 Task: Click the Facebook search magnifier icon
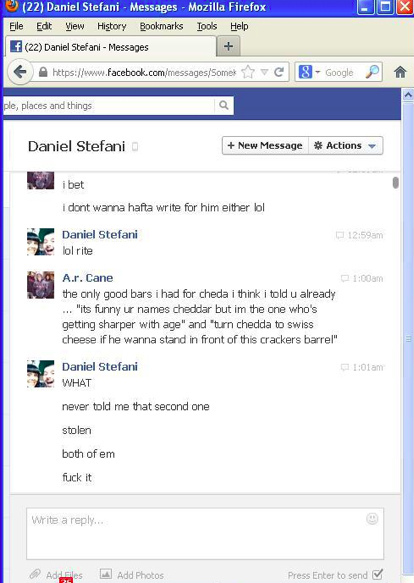[224, 106]
